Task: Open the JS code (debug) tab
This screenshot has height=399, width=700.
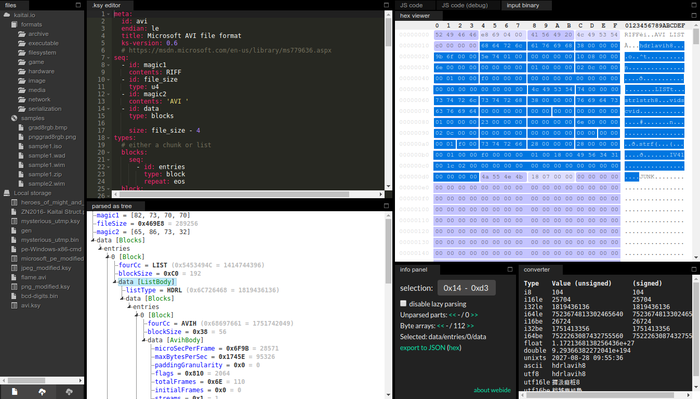Action: (465, 5)
